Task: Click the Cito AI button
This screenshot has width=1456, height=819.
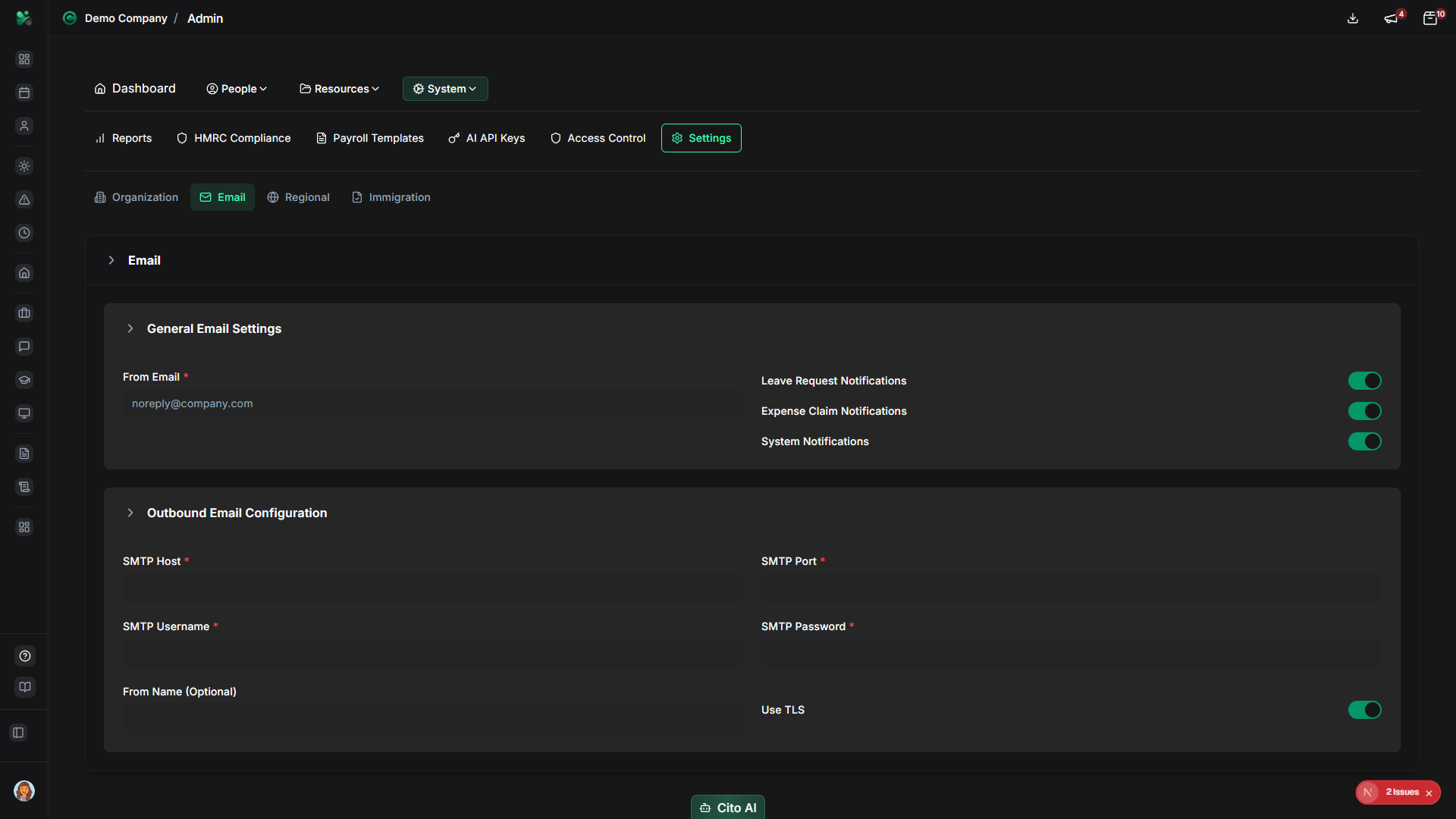Action: 728,808
